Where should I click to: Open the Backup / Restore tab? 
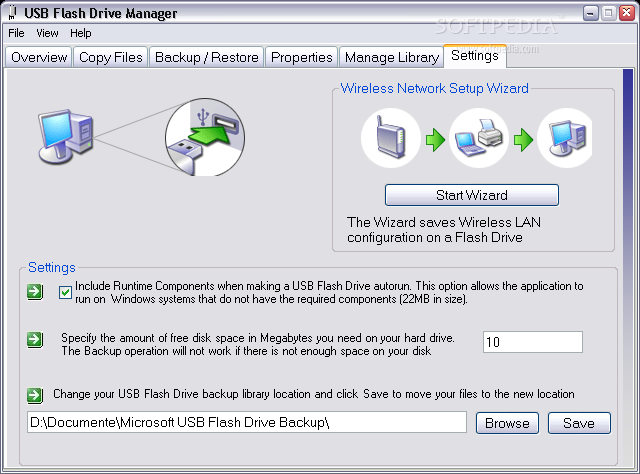tap(207, 57)
